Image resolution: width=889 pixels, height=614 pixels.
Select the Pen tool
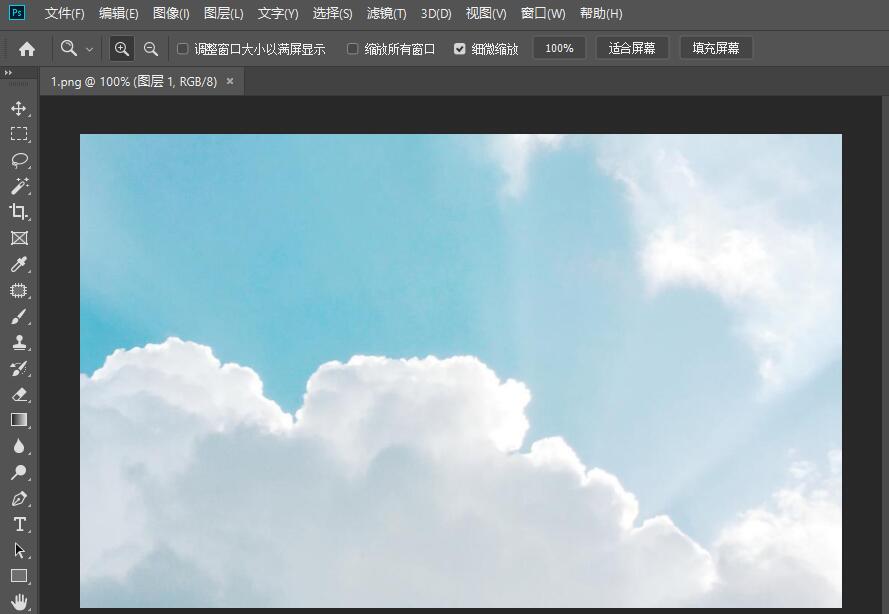[x=19, y=498]
